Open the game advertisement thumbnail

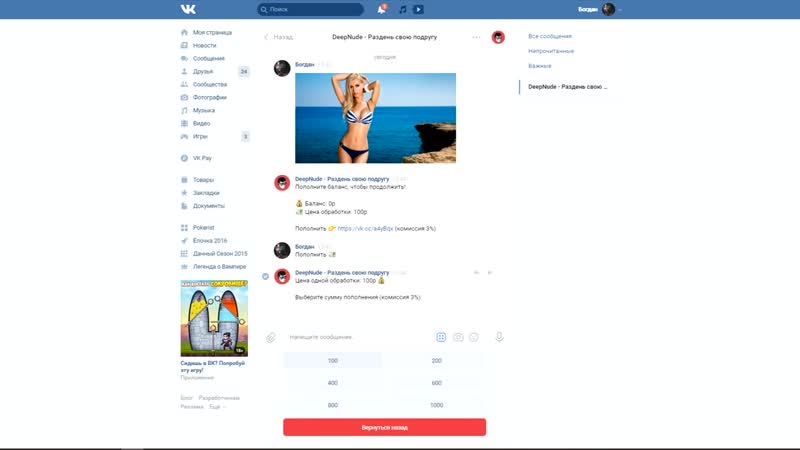pos(214,318)
